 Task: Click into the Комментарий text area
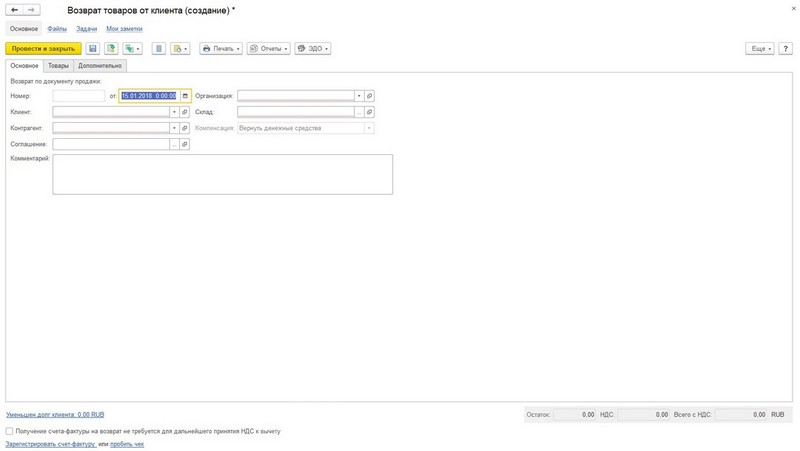[x=222, y=174]
